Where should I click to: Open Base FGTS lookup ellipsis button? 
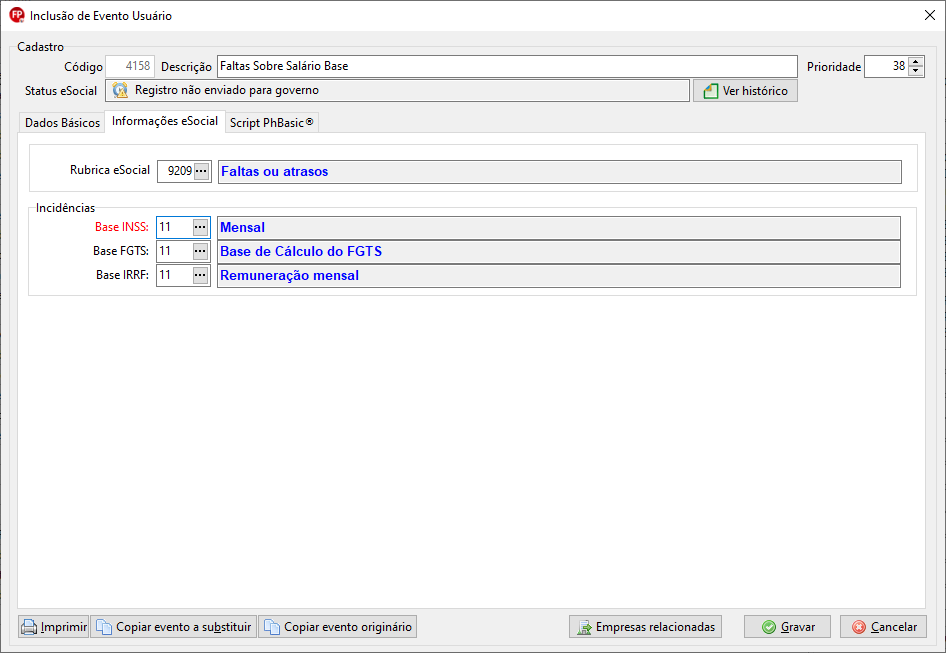(200, 251)
